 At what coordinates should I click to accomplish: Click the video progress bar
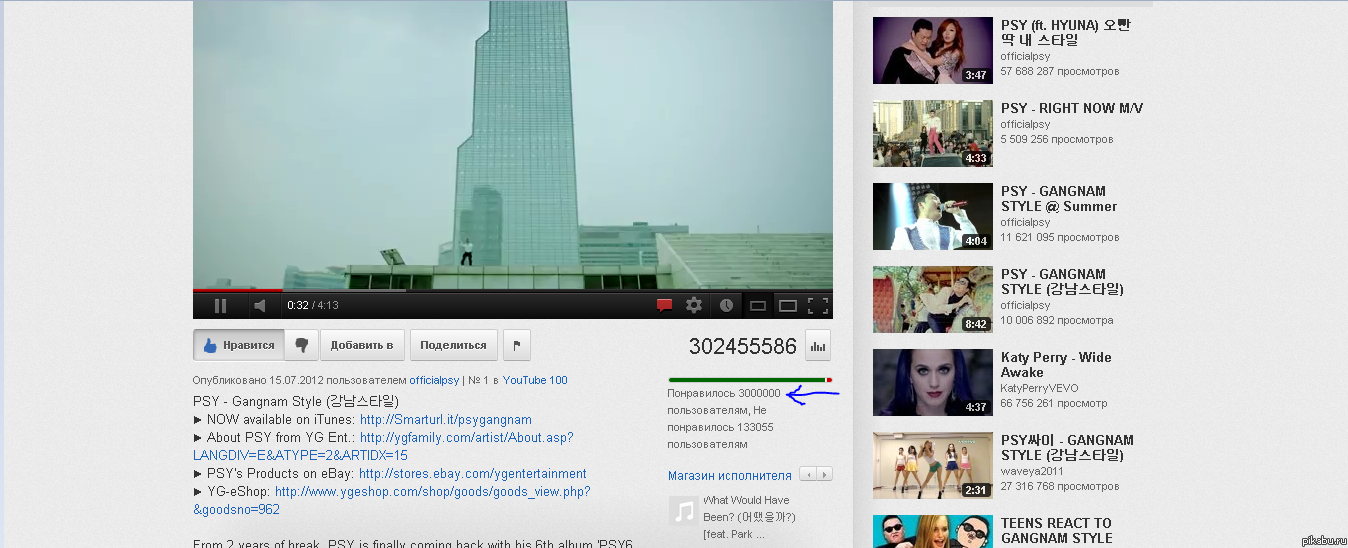click(x=513, y=291)
